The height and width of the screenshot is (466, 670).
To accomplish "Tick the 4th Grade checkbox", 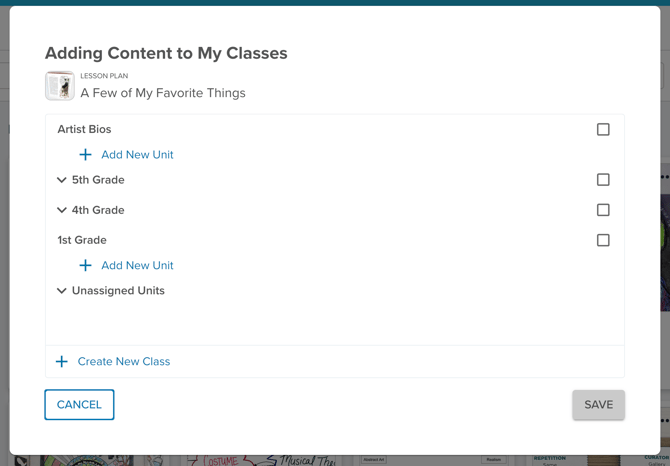I will point(603,210).
